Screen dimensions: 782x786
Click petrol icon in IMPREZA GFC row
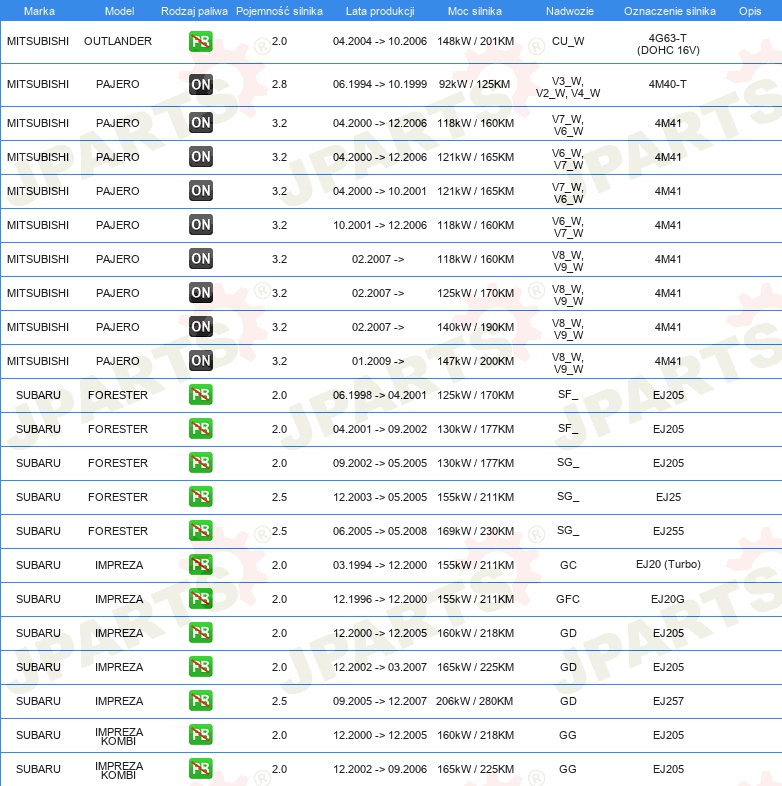point(201,599)
